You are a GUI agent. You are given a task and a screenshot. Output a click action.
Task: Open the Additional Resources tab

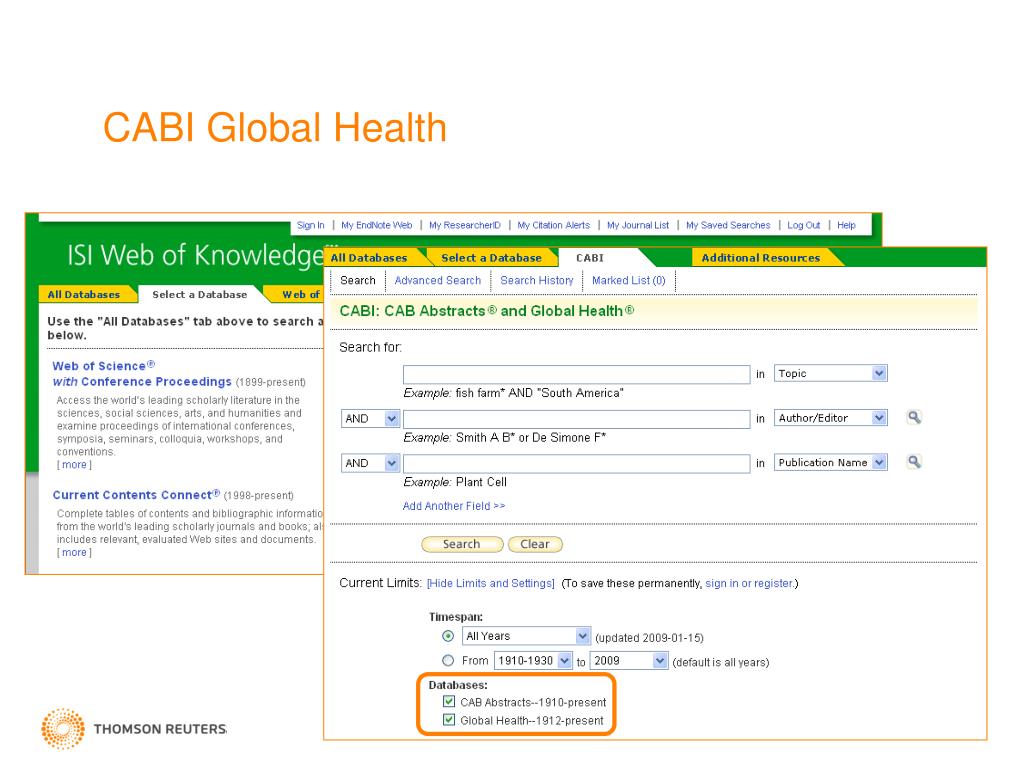pos(761,258)
